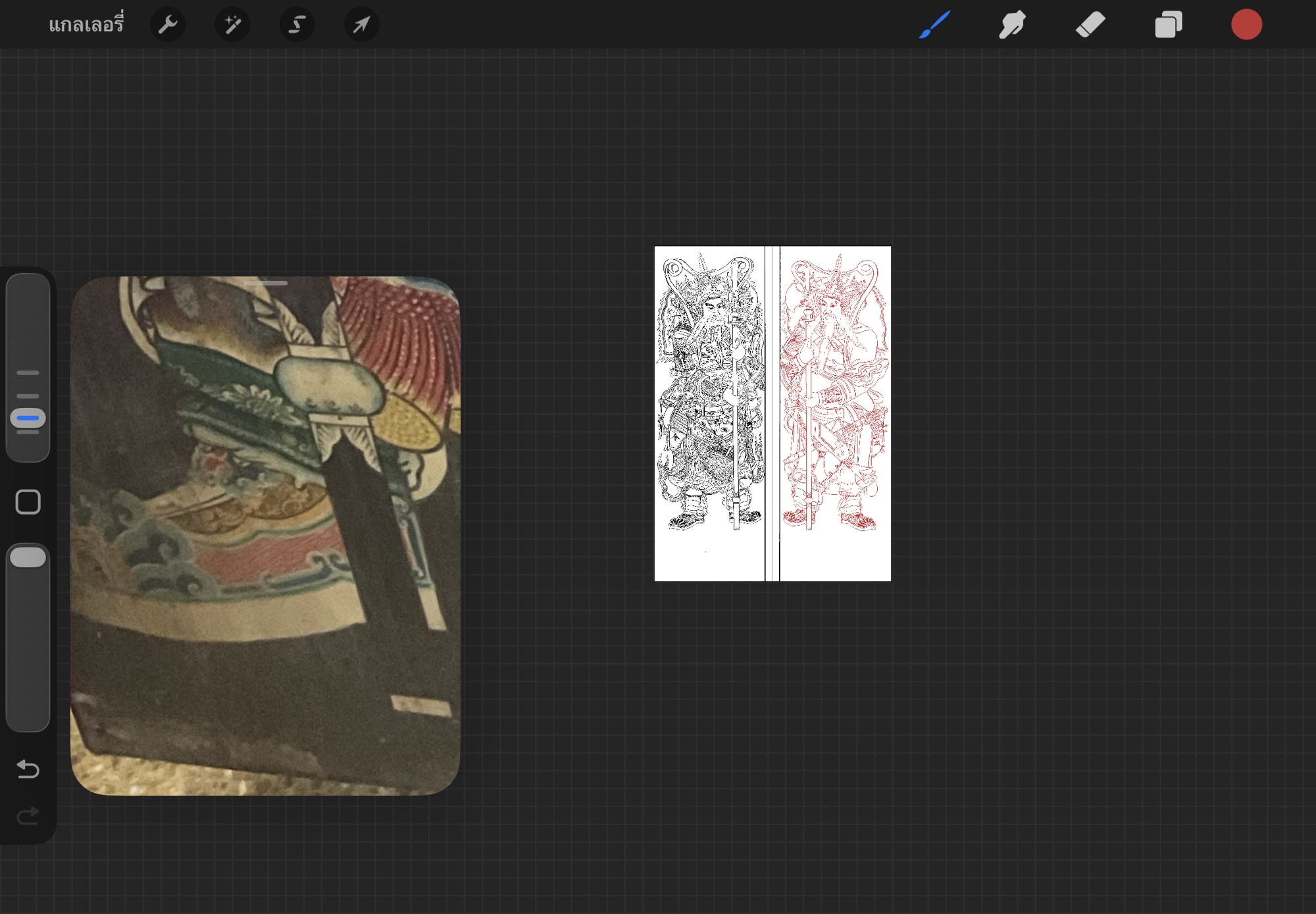Image resolution: width=1316 pixels, height=914 pixels.
Task: Tap the undo arrow in the sidebar
Action: pos(28,769)
